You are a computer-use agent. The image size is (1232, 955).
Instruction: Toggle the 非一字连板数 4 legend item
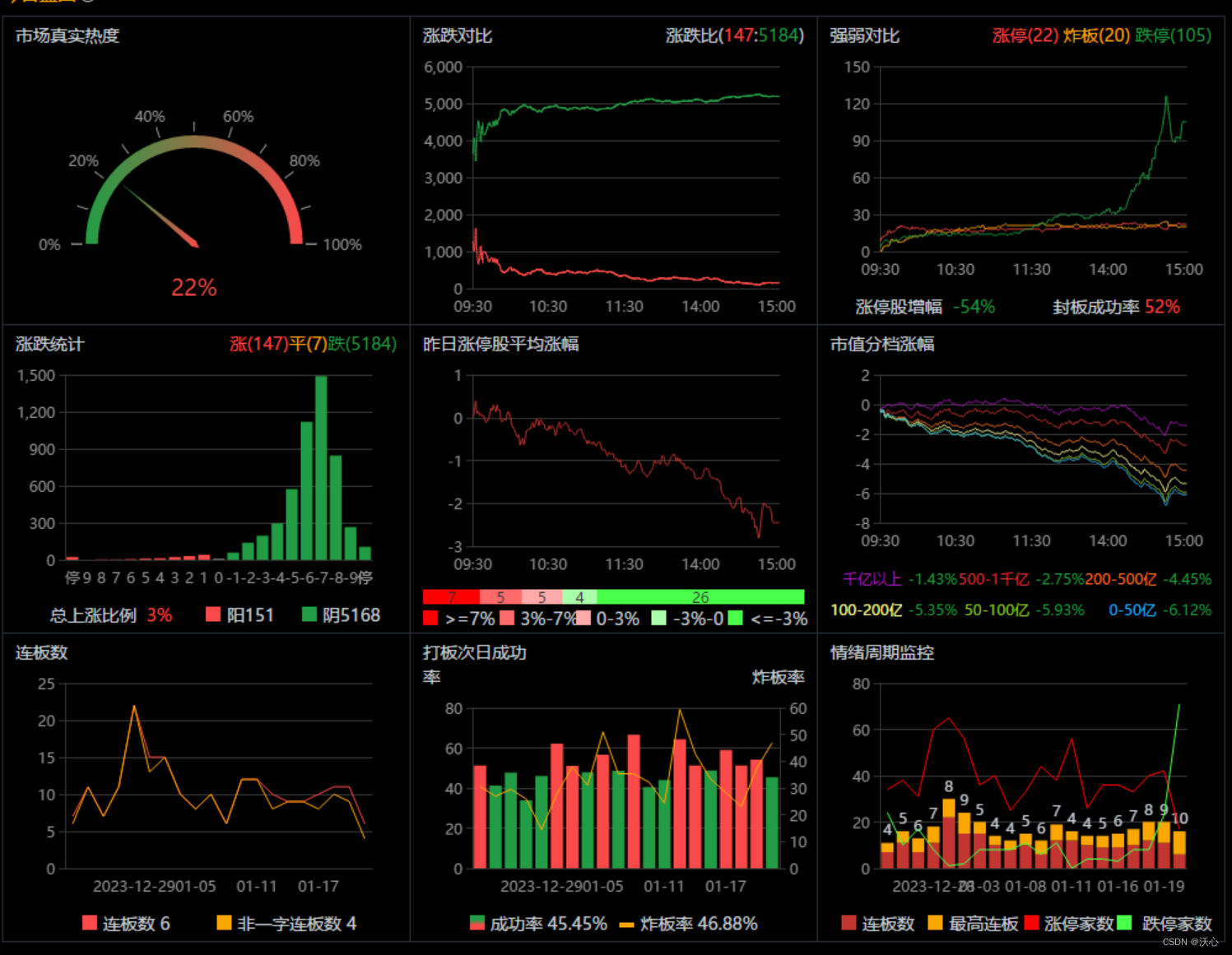coord(286,924)
